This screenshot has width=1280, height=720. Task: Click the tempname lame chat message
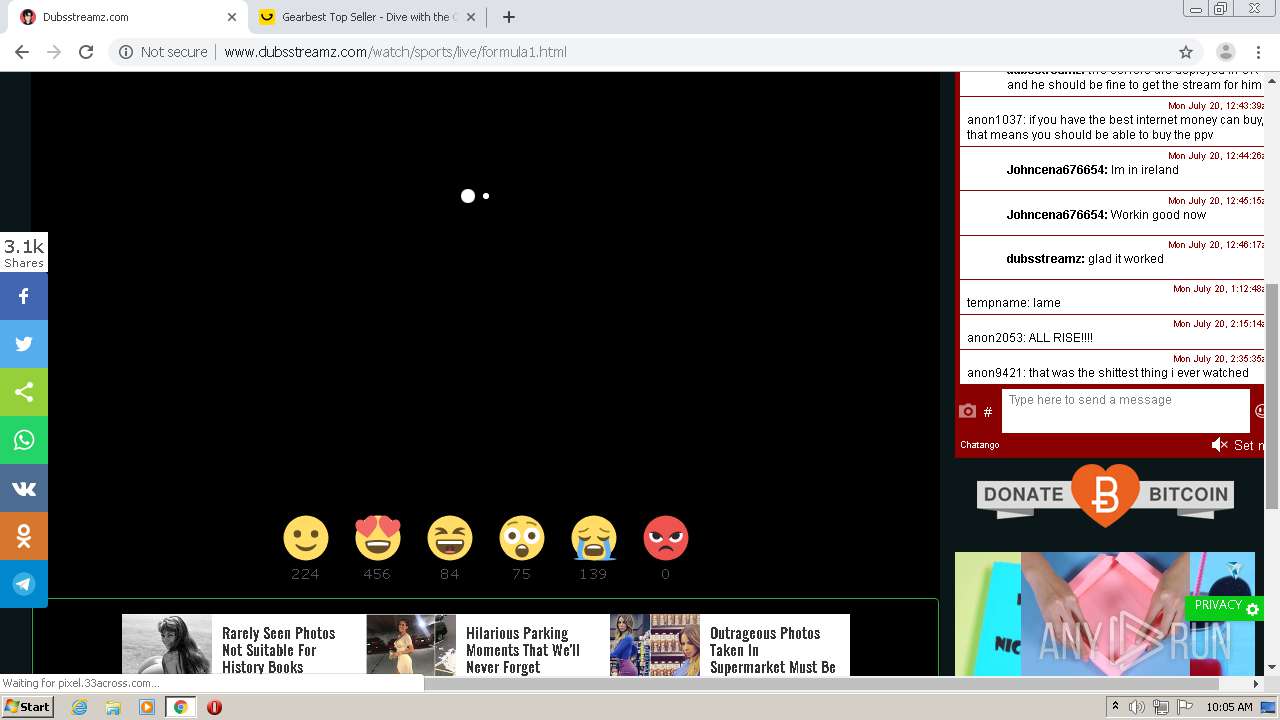1014,303
